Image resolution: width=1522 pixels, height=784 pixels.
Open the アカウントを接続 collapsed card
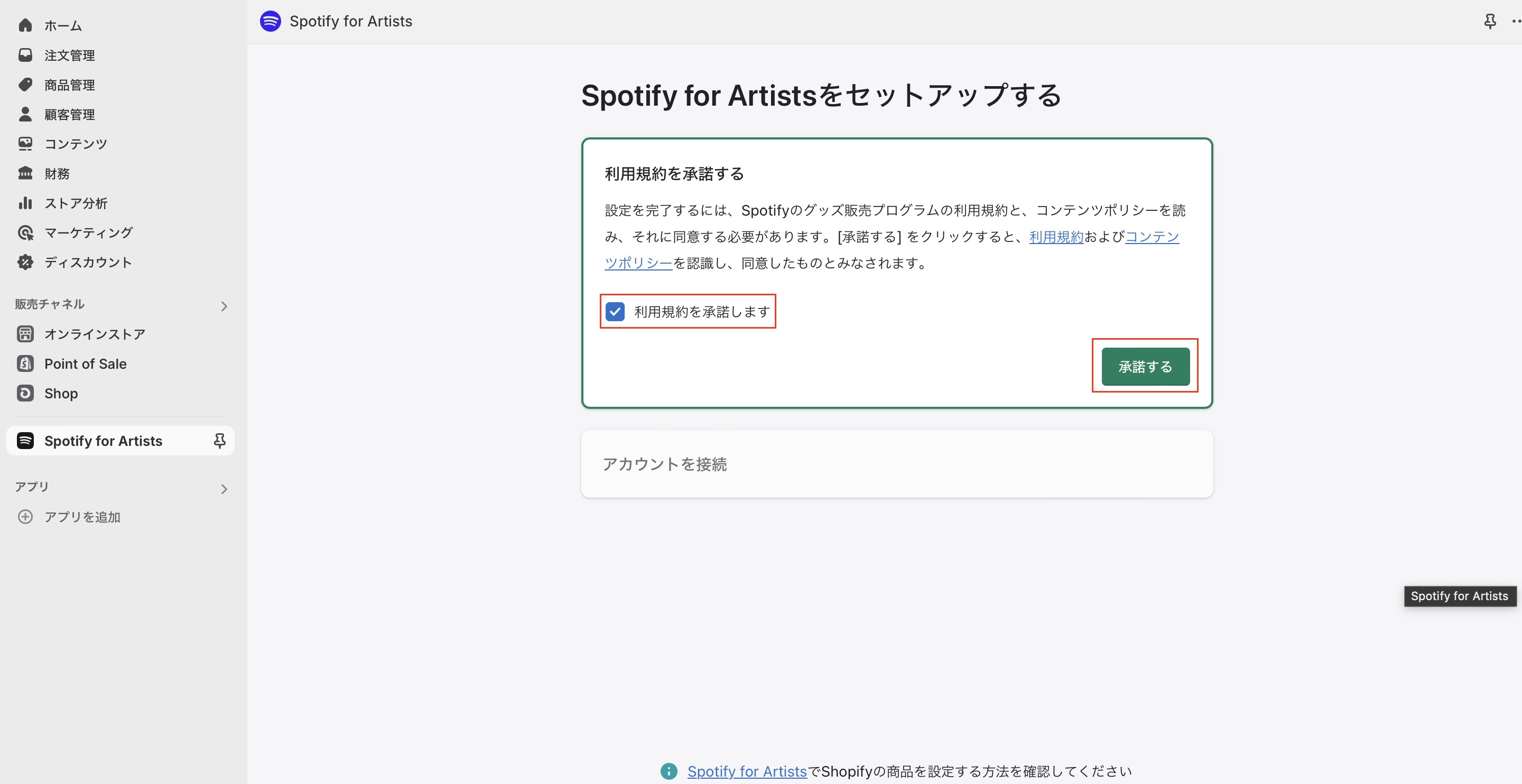(x=896, y=464)
